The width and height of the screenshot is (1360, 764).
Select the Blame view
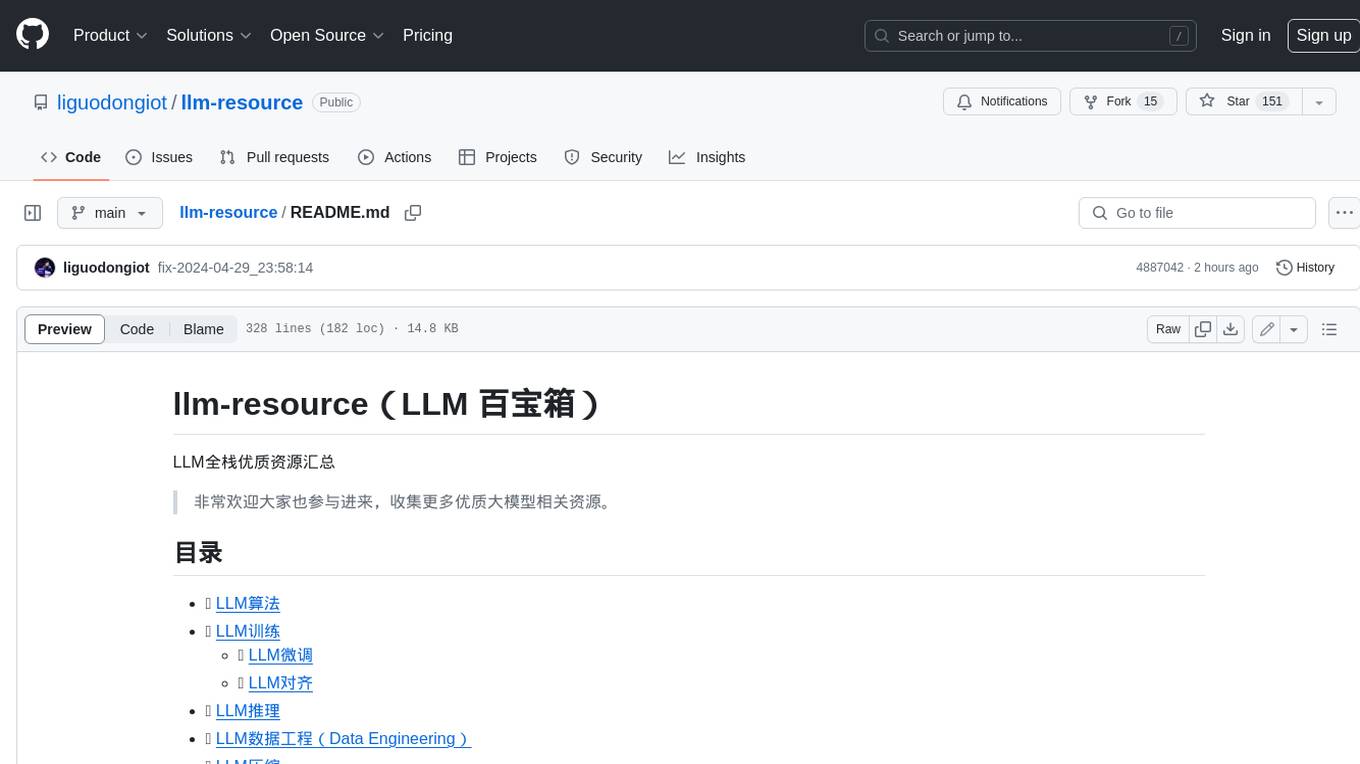click(203, 329)
